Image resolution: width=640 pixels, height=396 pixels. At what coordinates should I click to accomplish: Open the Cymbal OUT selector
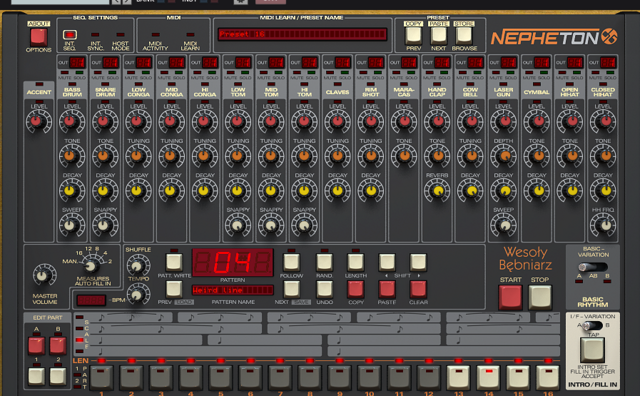[x=542, y=62]
